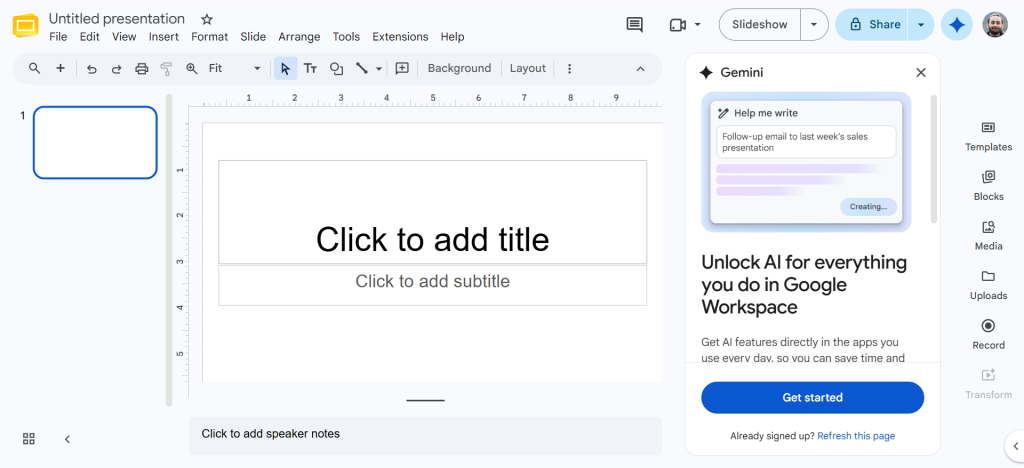Close the Gemini side panel
The image size is (1024, 468).
click(x=921, y=72)
